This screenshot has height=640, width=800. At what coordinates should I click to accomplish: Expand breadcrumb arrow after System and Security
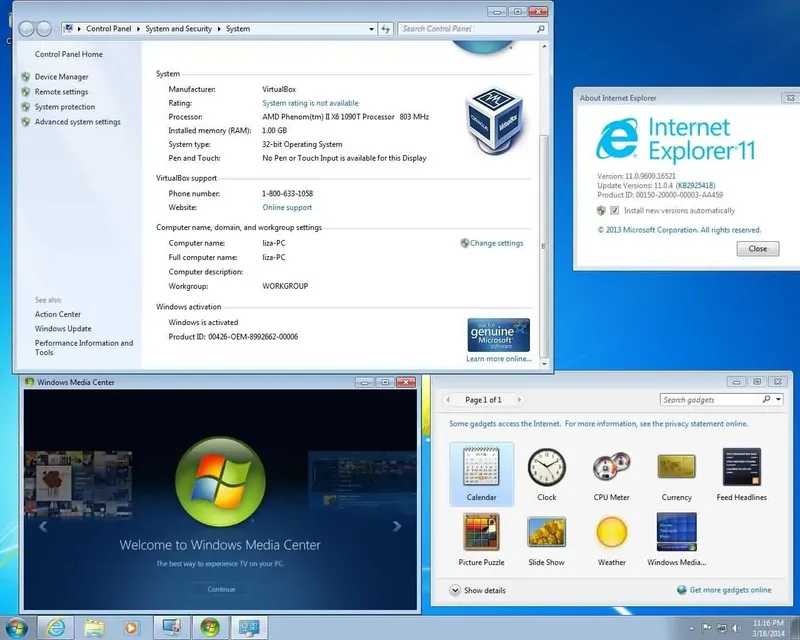point(219,29)
